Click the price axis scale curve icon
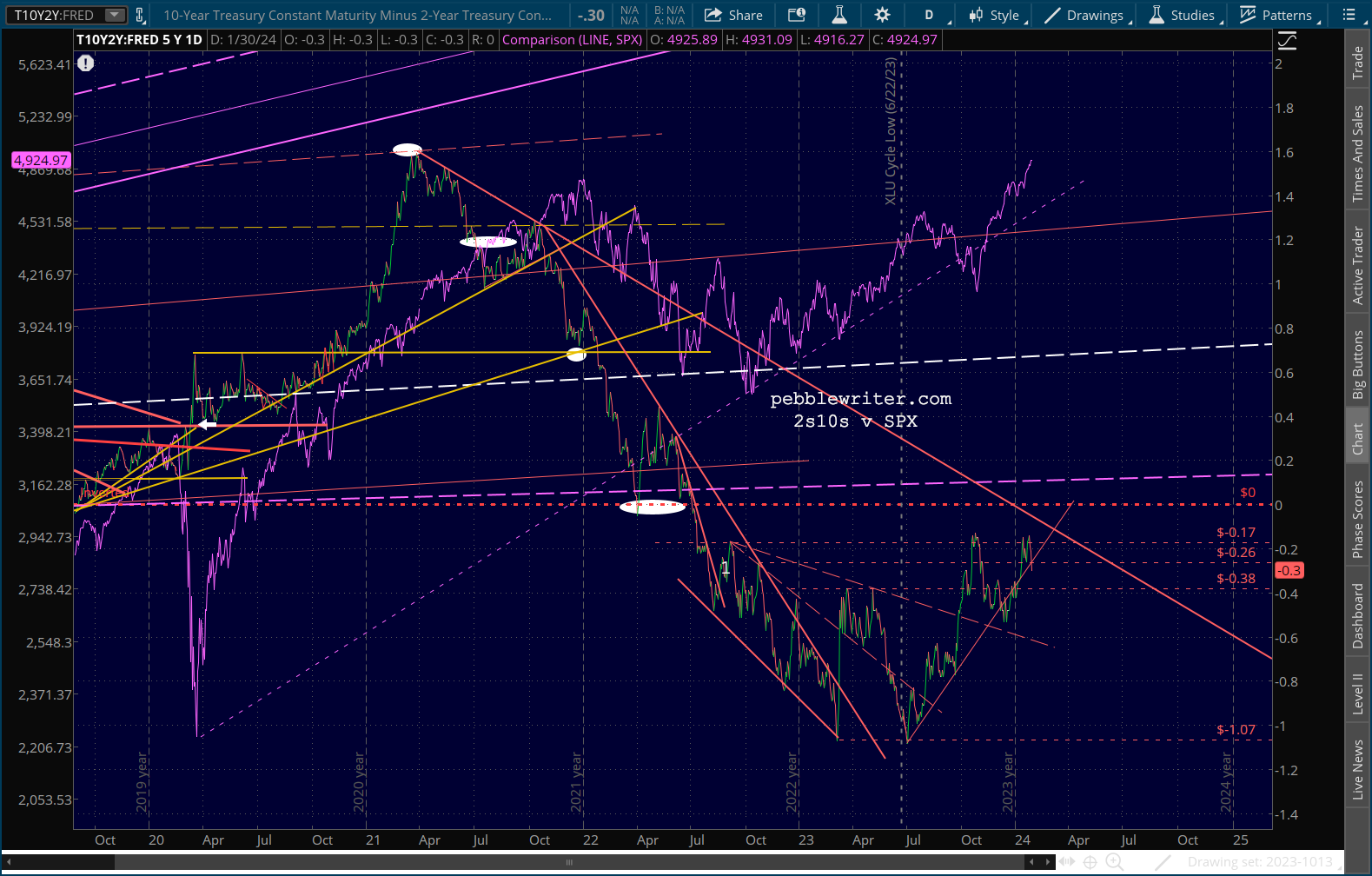Image resolution: width=1372 pixels, height=876 pixels. 1287,40
